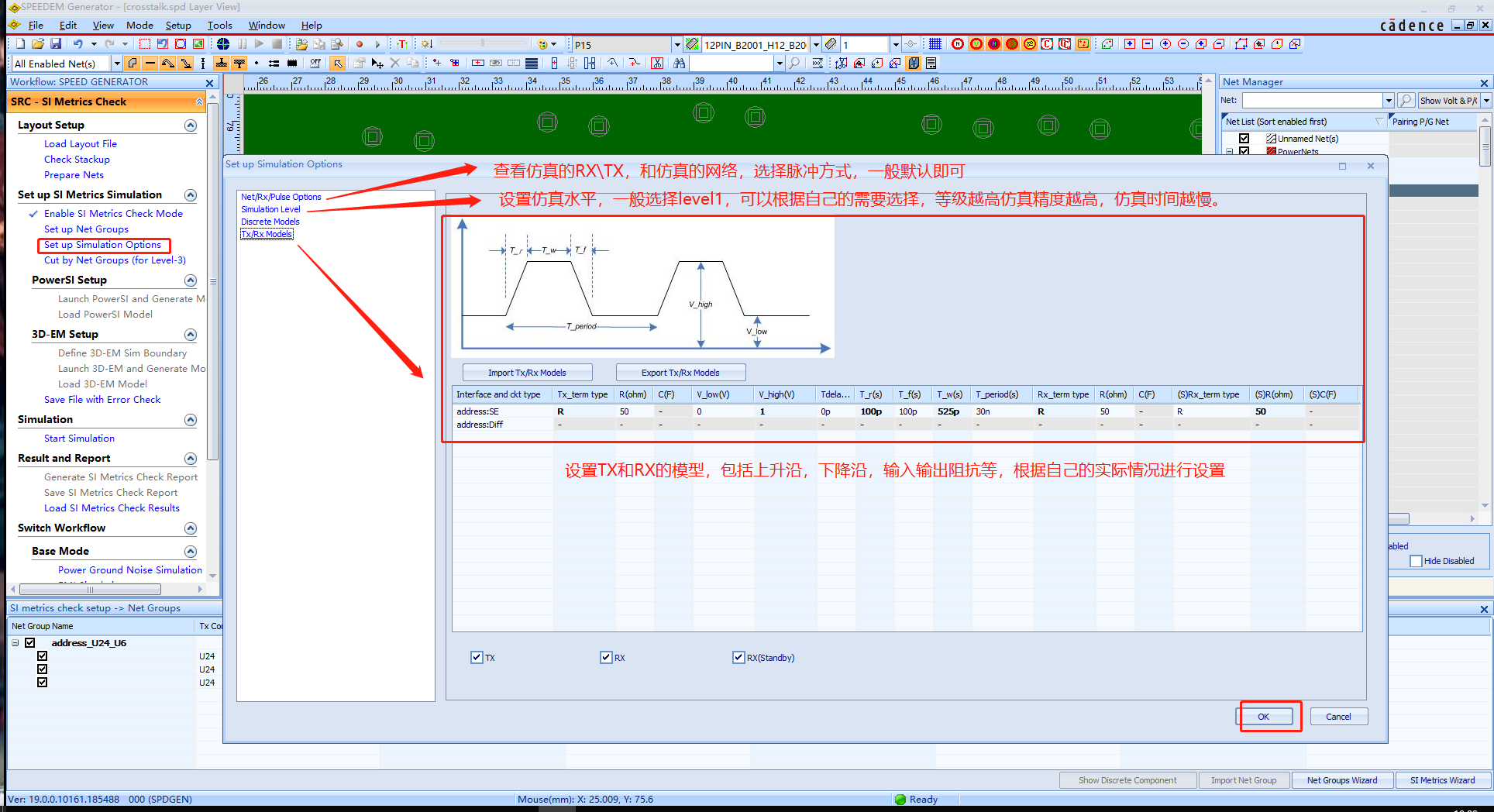The width and height of the screenshot is (1494, 812).
Task: Open the Window menu
Action: pyautogui.click(x=267, y=26)
